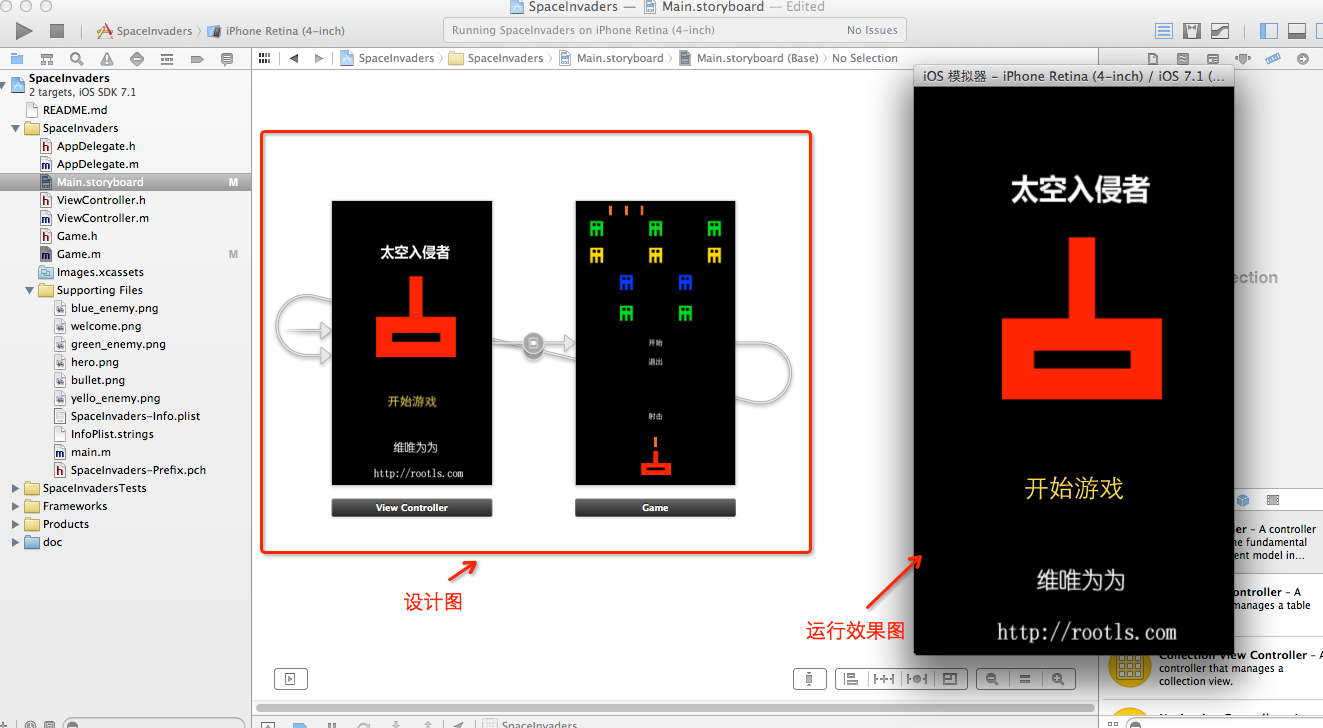Screen dimensions: 1323x728
Task: Toggle the form factor button
Action: point(808,679)
